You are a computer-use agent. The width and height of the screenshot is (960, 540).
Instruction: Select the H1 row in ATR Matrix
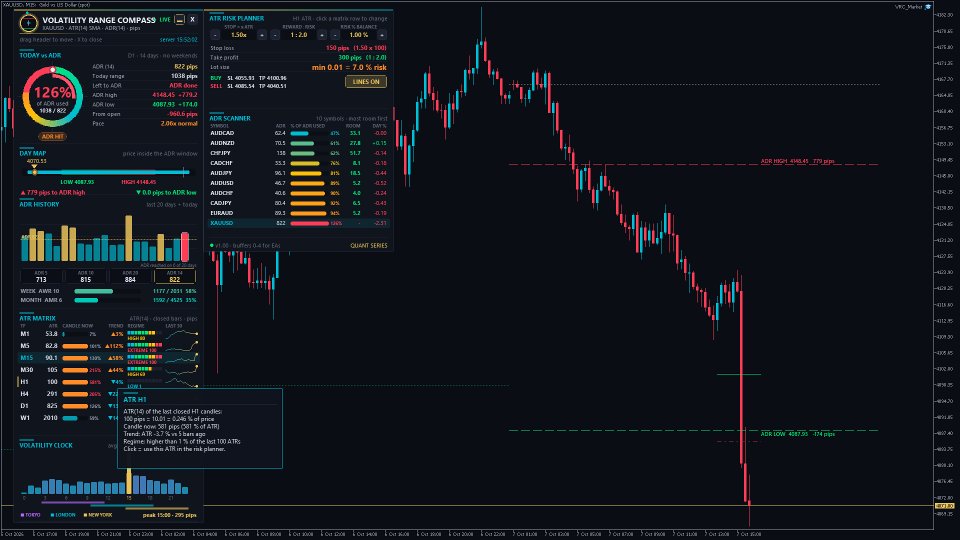(108, 382)
